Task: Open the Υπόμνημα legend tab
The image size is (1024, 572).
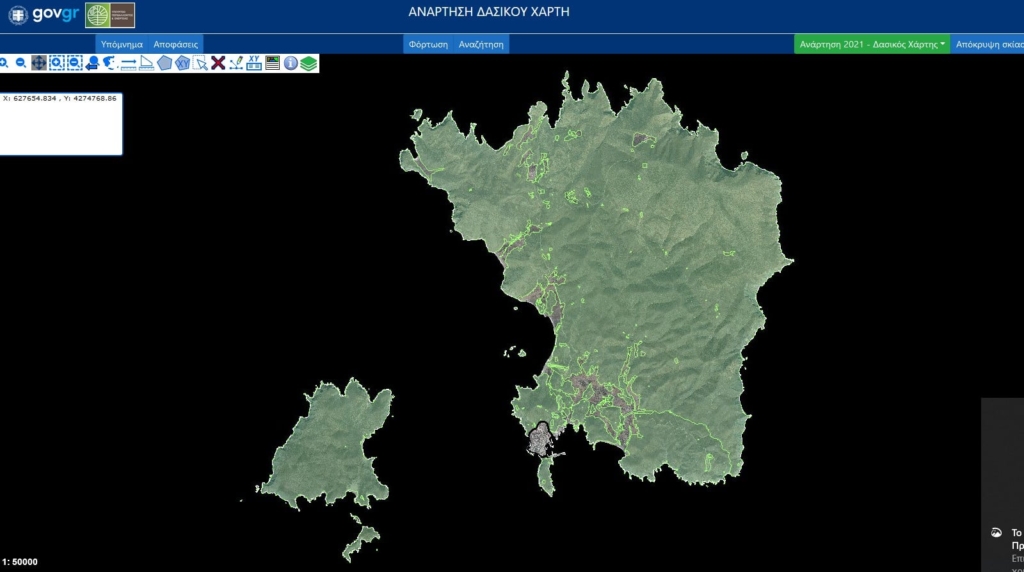Action: [122, 44]
